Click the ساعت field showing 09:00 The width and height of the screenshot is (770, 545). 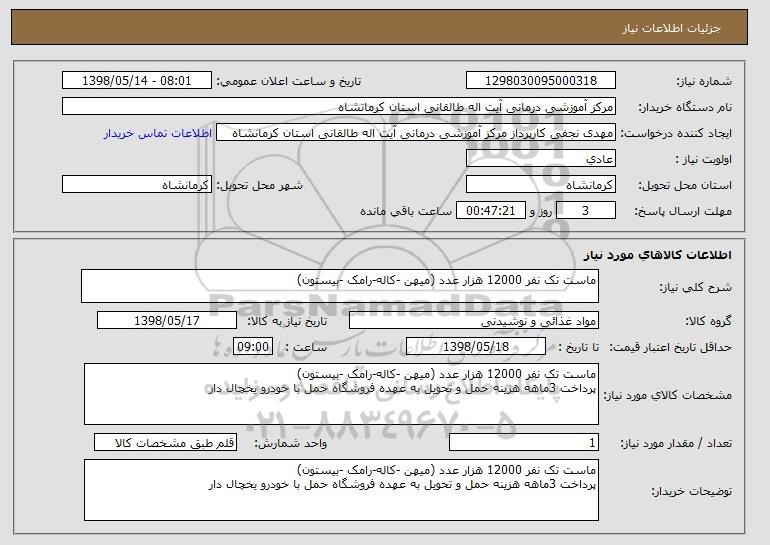coord(253,347)
